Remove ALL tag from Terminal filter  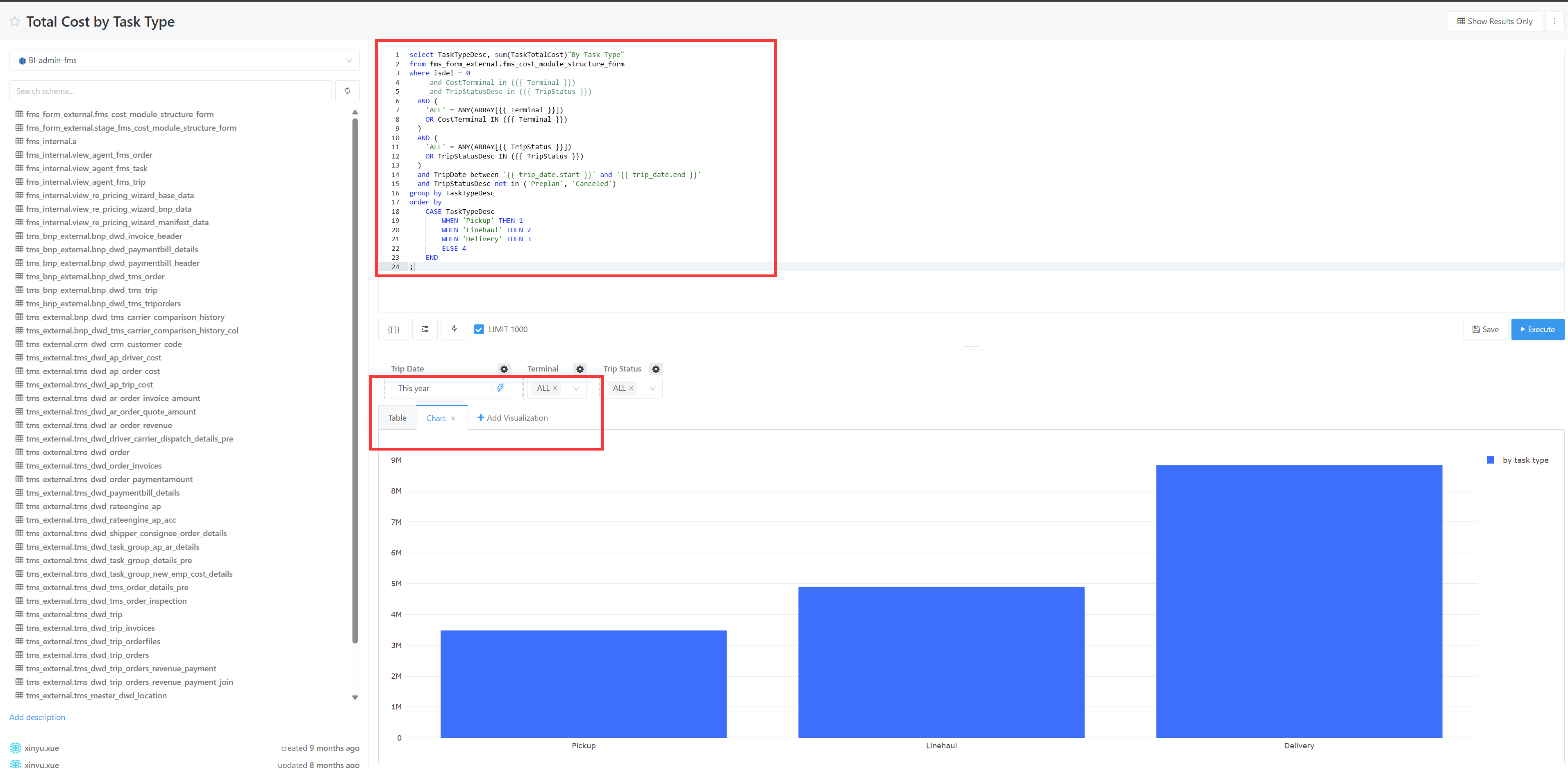(555, 388)
